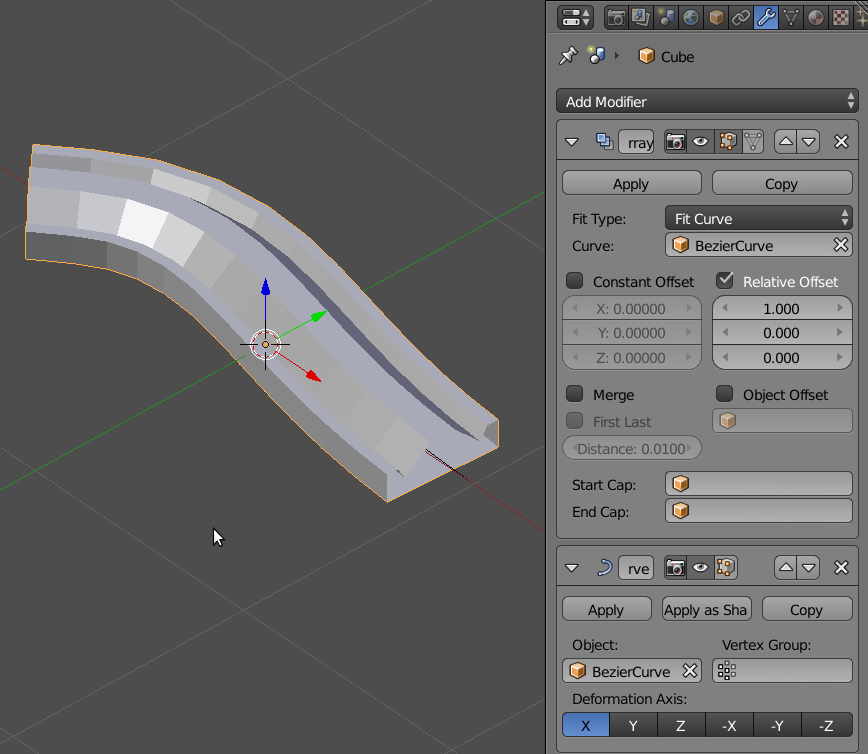
Task: Click the X relative offset value field
Action: (782, 308)
